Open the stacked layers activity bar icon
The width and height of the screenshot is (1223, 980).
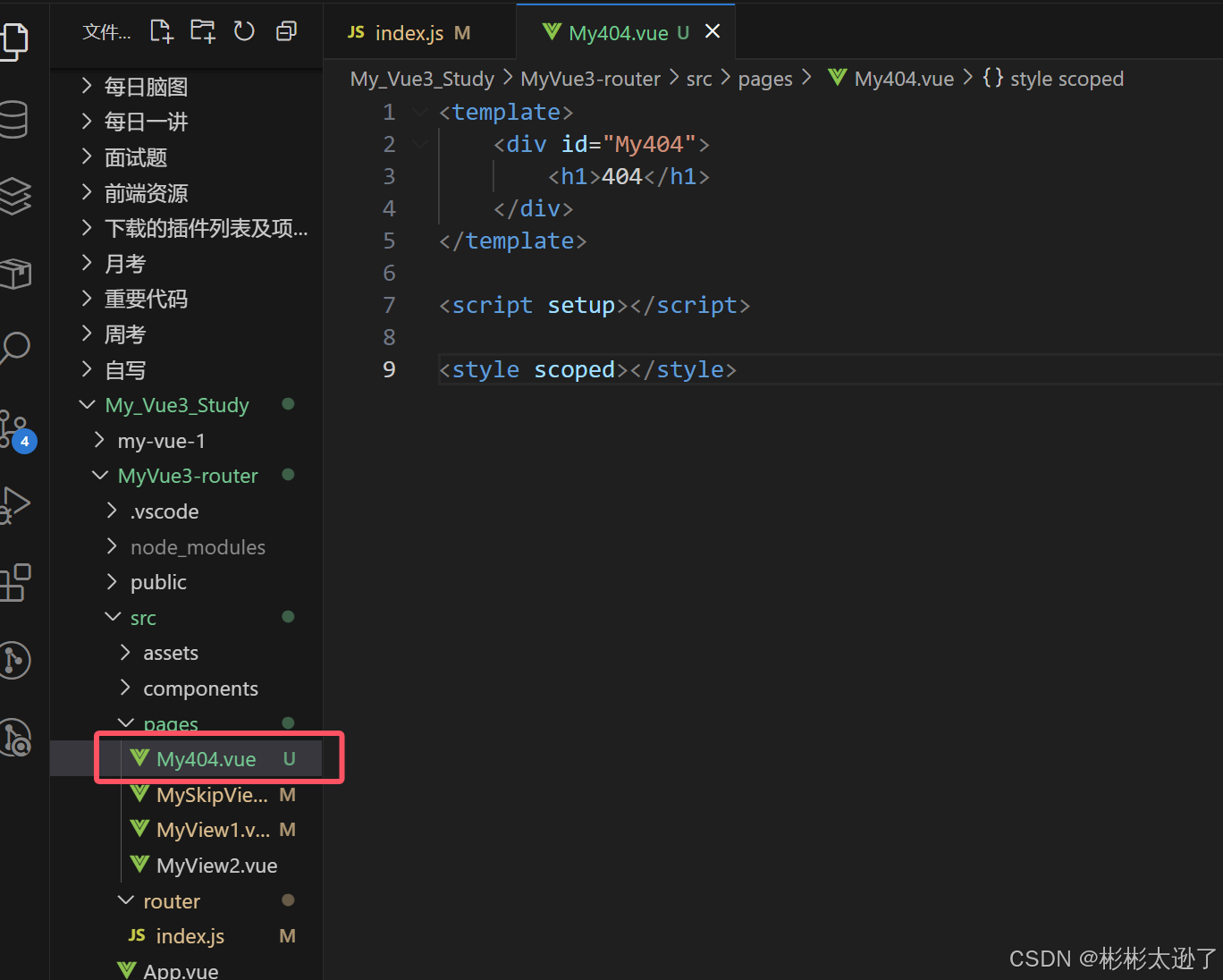click(x=13, y=196)
